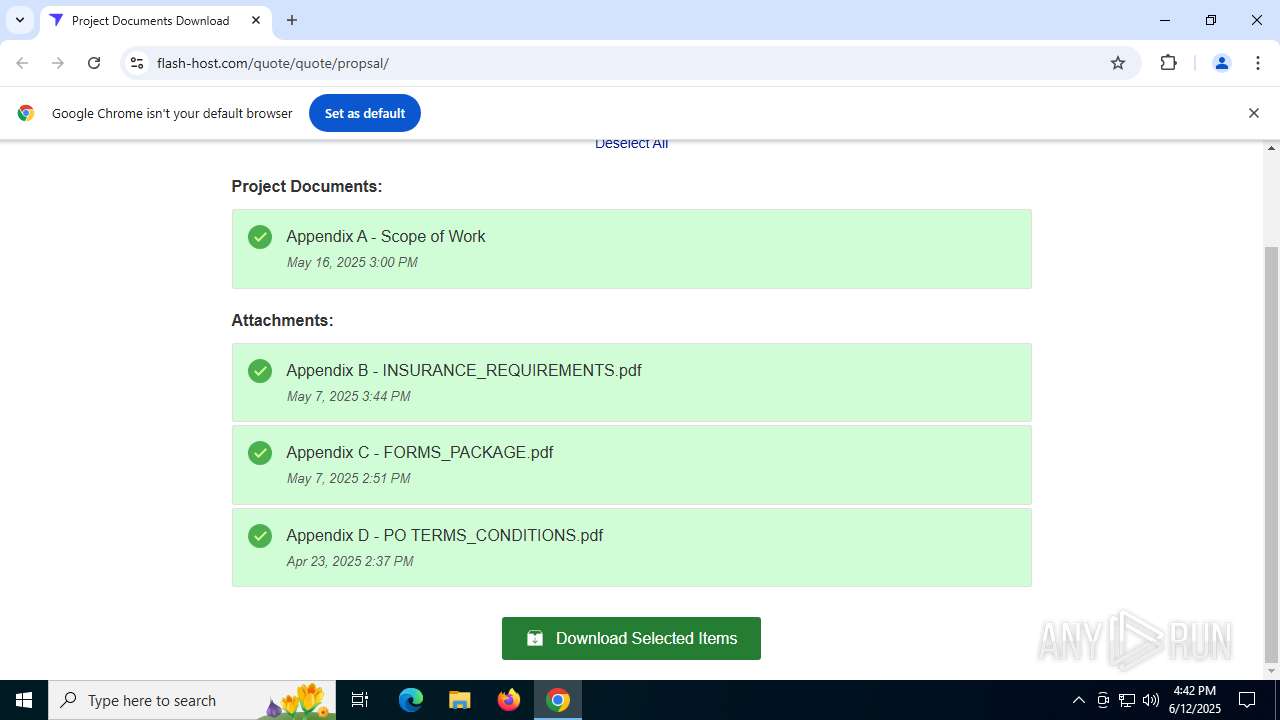Select the Appendix D - PO TERMS_CONDITIONS.pdf text
Screen dimensions: 1280x720
[445, 536]
